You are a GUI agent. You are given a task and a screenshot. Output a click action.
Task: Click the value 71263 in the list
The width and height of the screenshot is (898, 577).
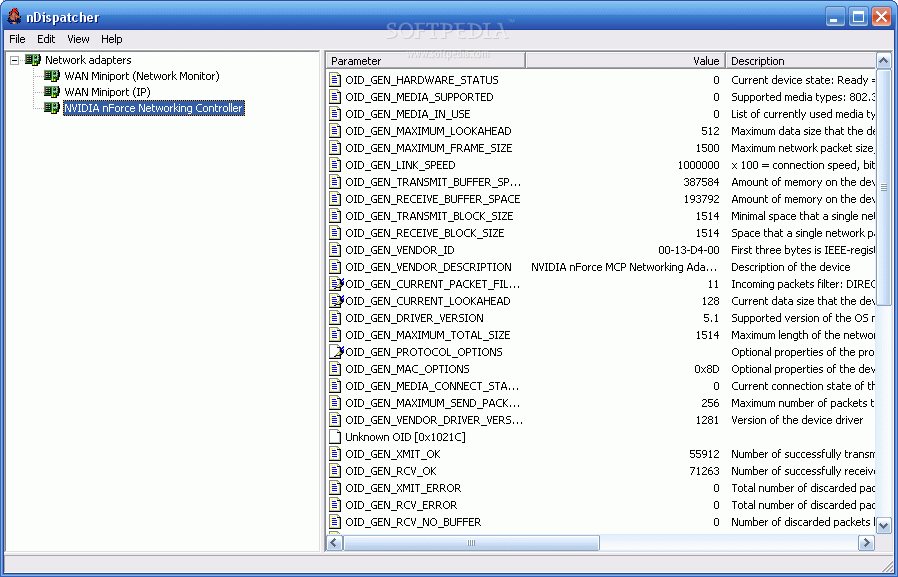tap(704, 471)
